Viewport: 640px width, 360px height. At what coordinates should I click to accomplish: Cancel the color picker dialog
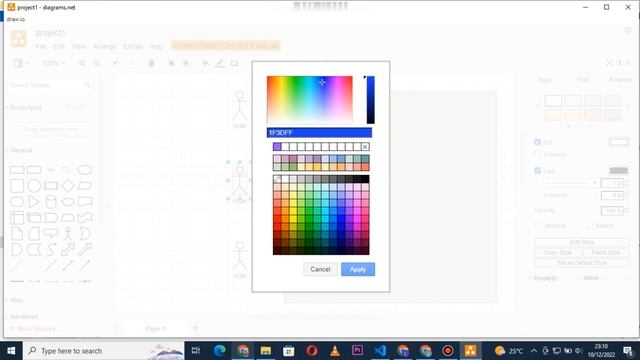tap(320, 269)
